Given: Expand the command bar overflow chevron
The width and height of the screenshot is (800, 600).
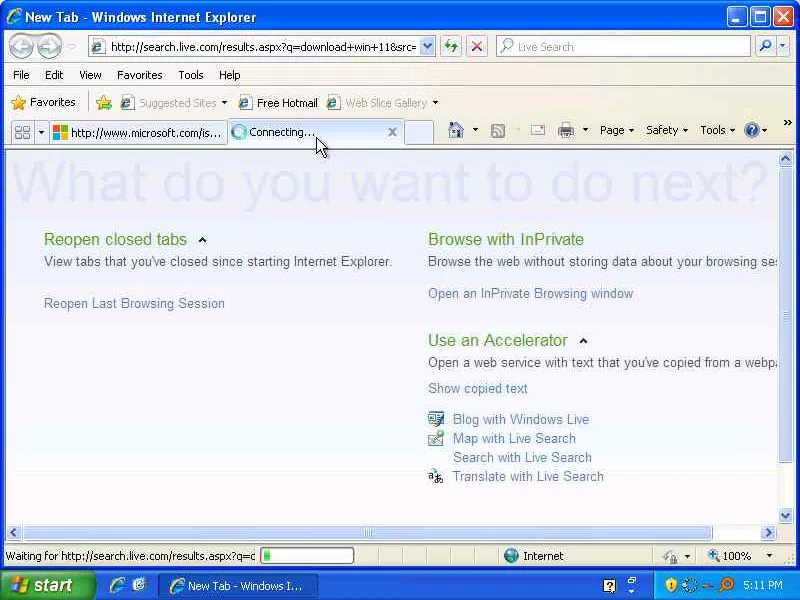Looking at the screenshot, I should click(787, 123).
